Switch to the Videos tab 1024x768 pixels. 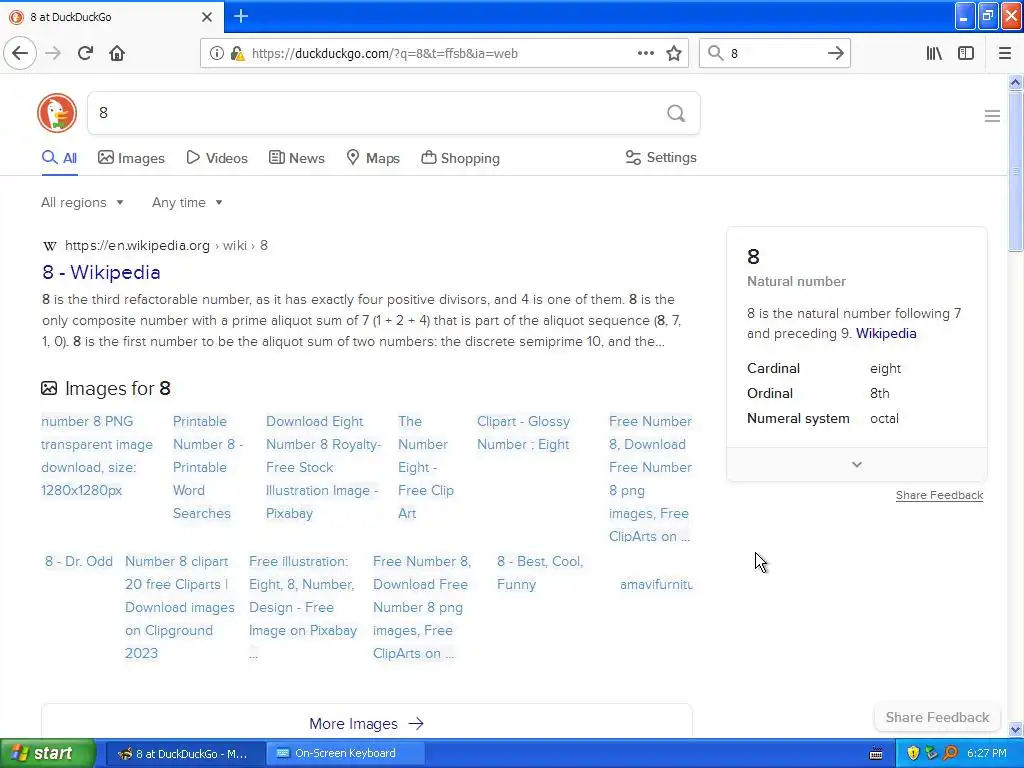point(217,158)
